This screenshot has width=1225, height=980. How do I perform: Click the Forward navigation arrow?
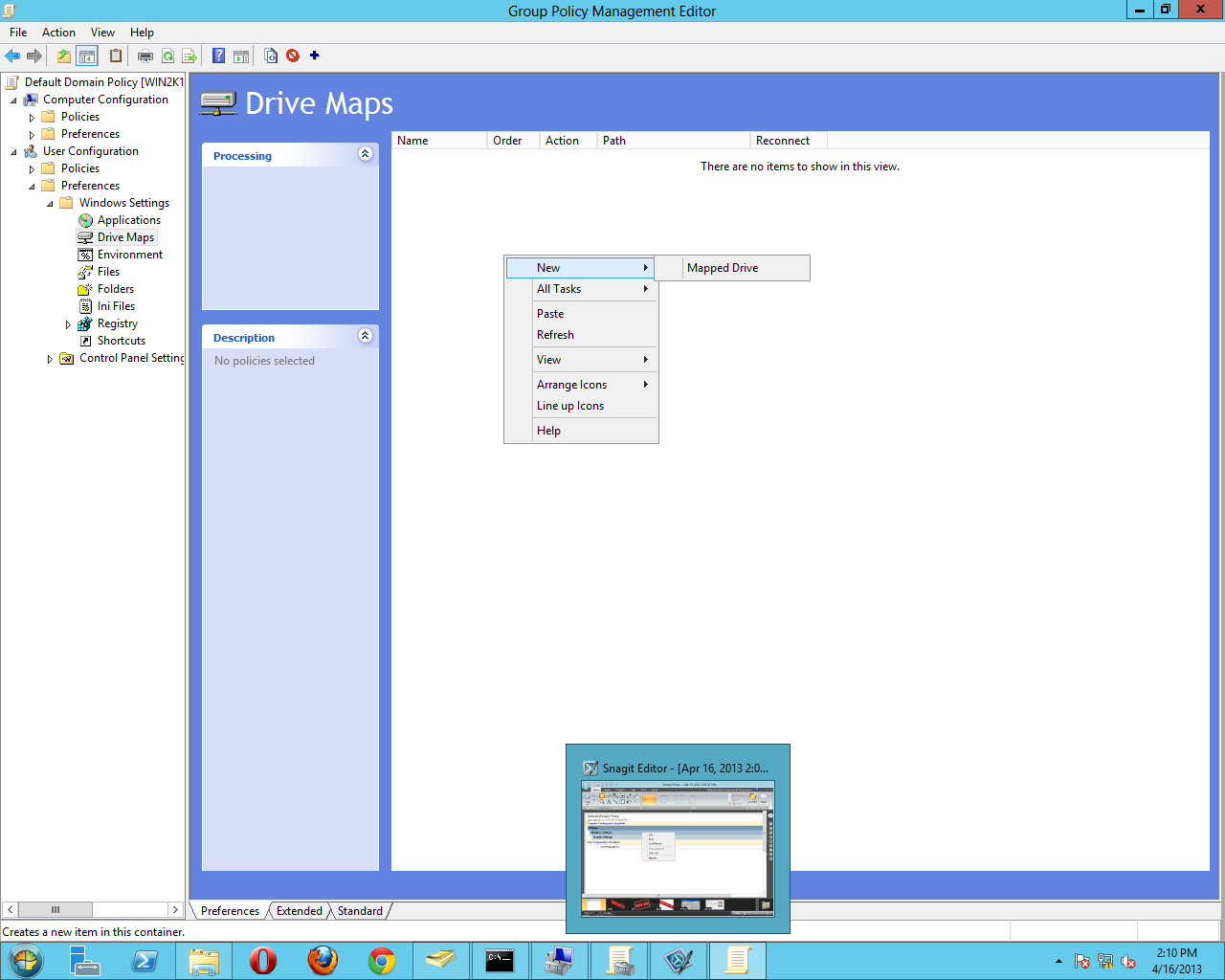pos(35,56)
